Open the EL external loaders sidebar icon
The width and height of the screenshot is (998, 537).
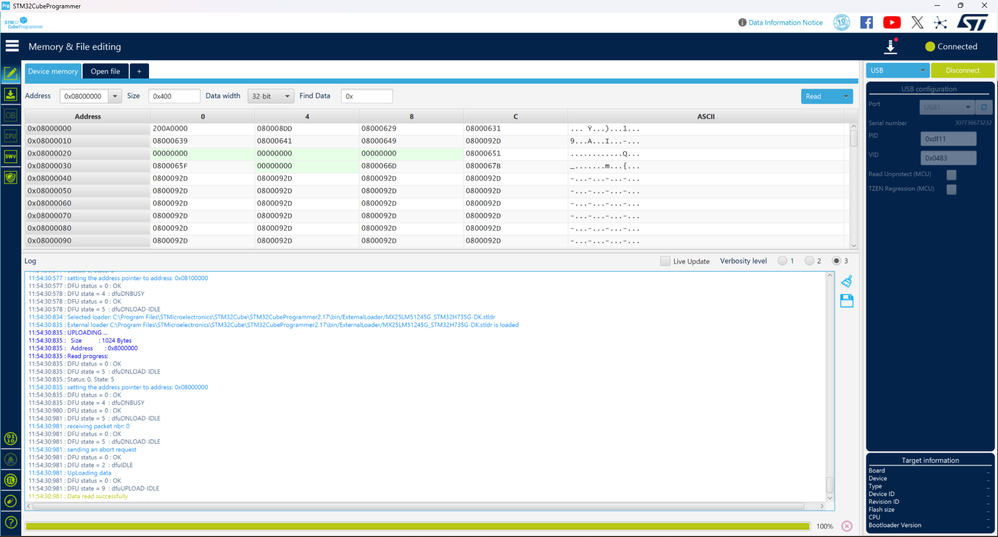(11, 480)
